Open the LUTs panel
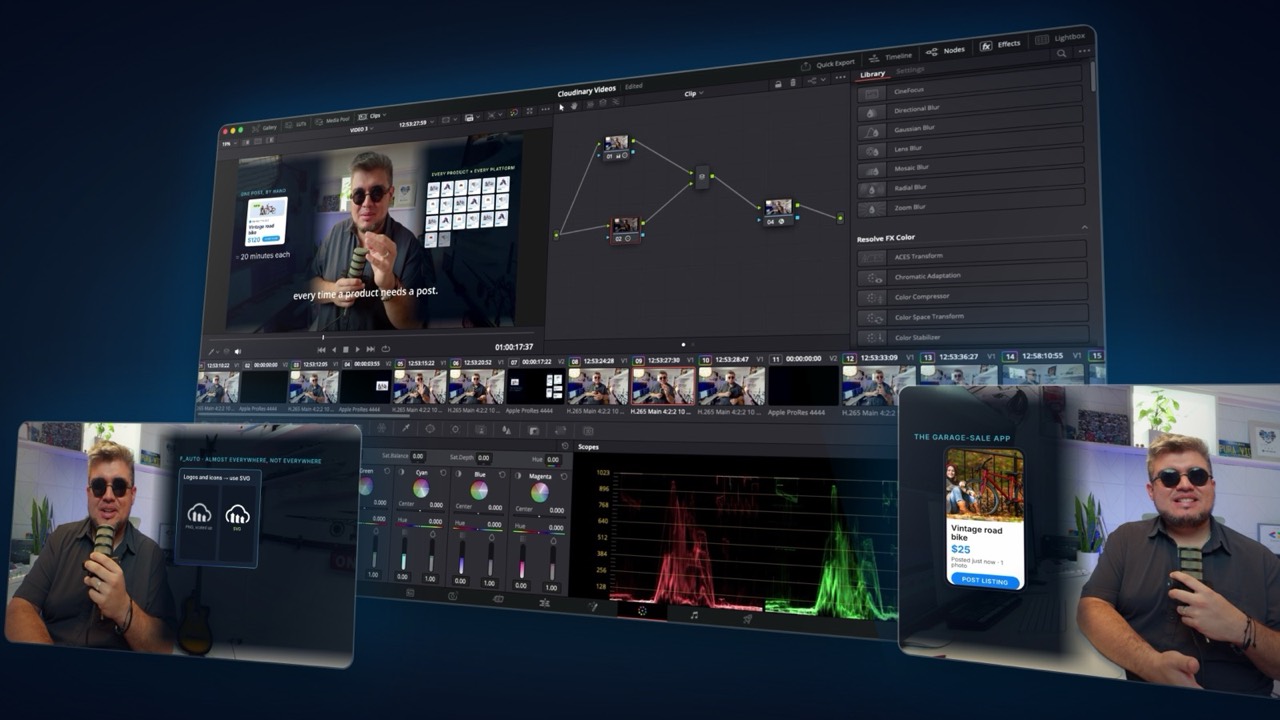The width and height of the screenshot is (1280, 720). 297,125
